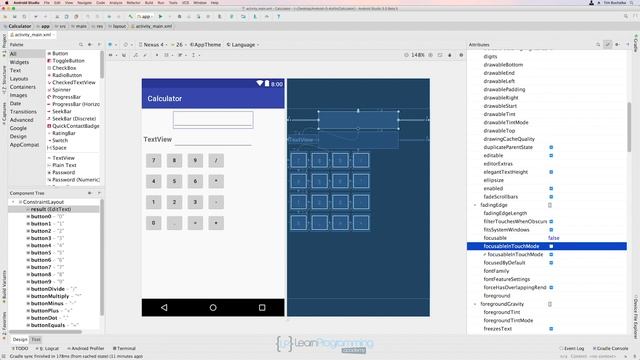Click the Spotlight search icon in menu bar

630,3
